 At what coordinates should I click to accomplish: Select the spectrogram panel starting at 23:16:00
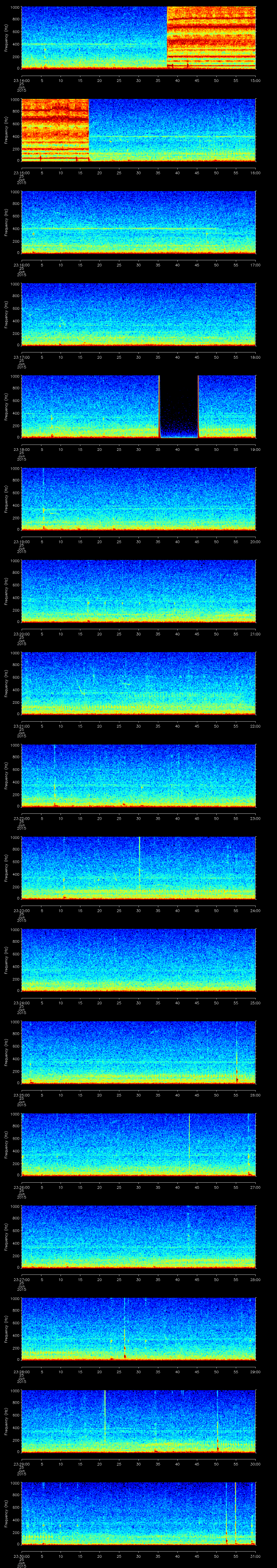tap(139, 222)
